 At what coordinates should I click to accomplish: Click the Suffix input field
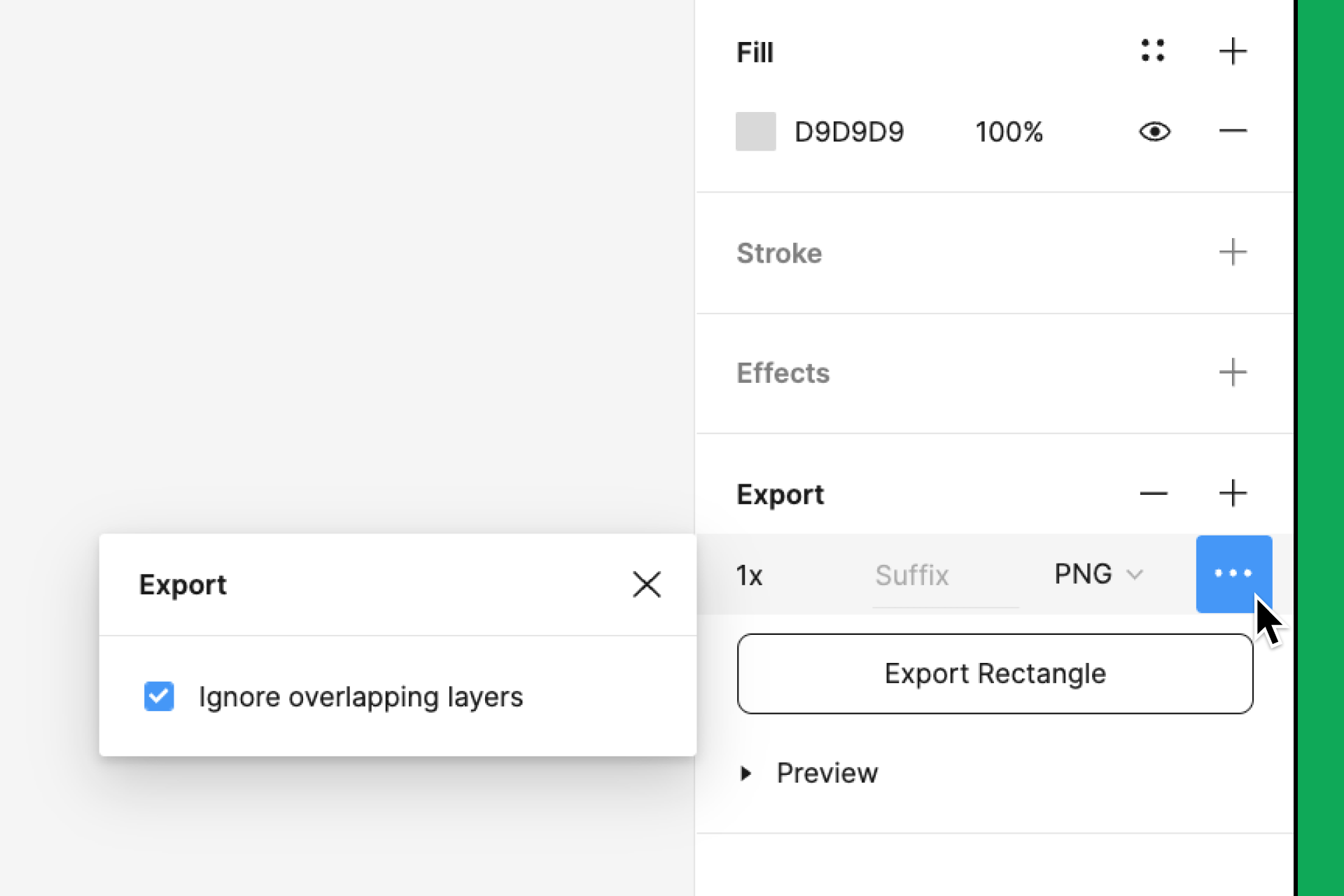[x=911, y=575]
